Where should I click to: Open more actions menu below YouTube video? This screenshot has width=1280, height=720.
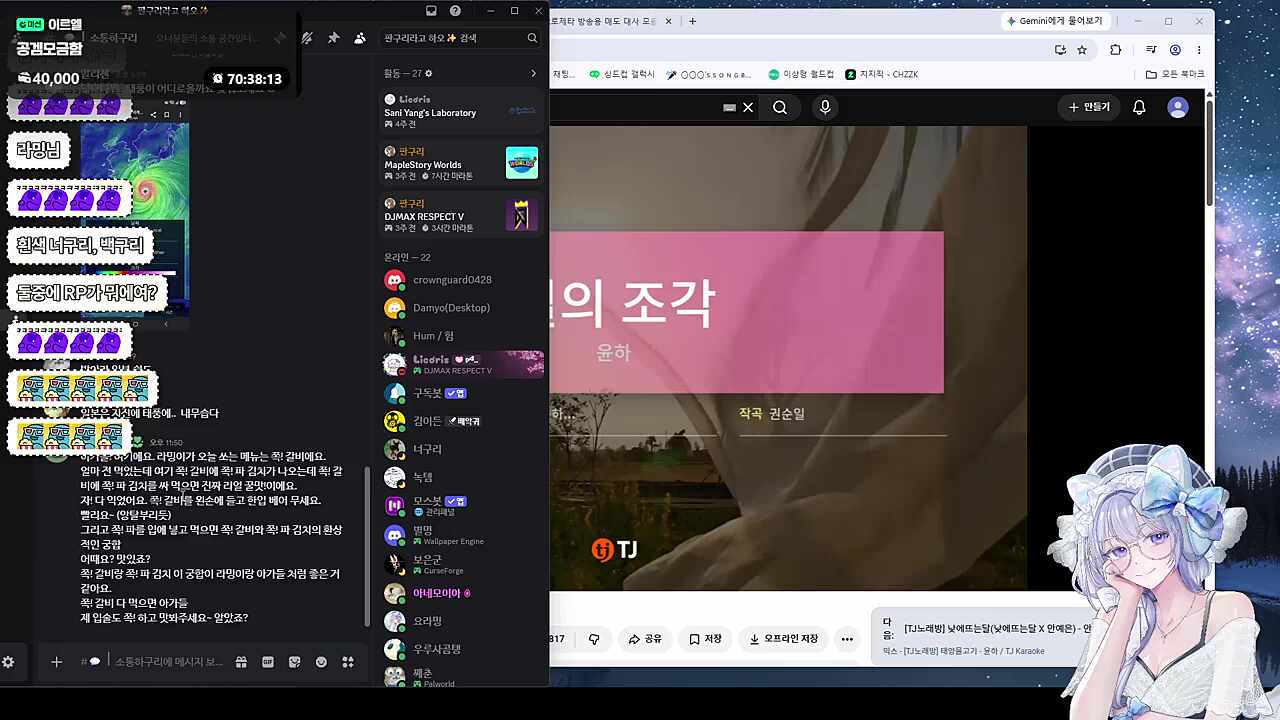tap(847, 639)
